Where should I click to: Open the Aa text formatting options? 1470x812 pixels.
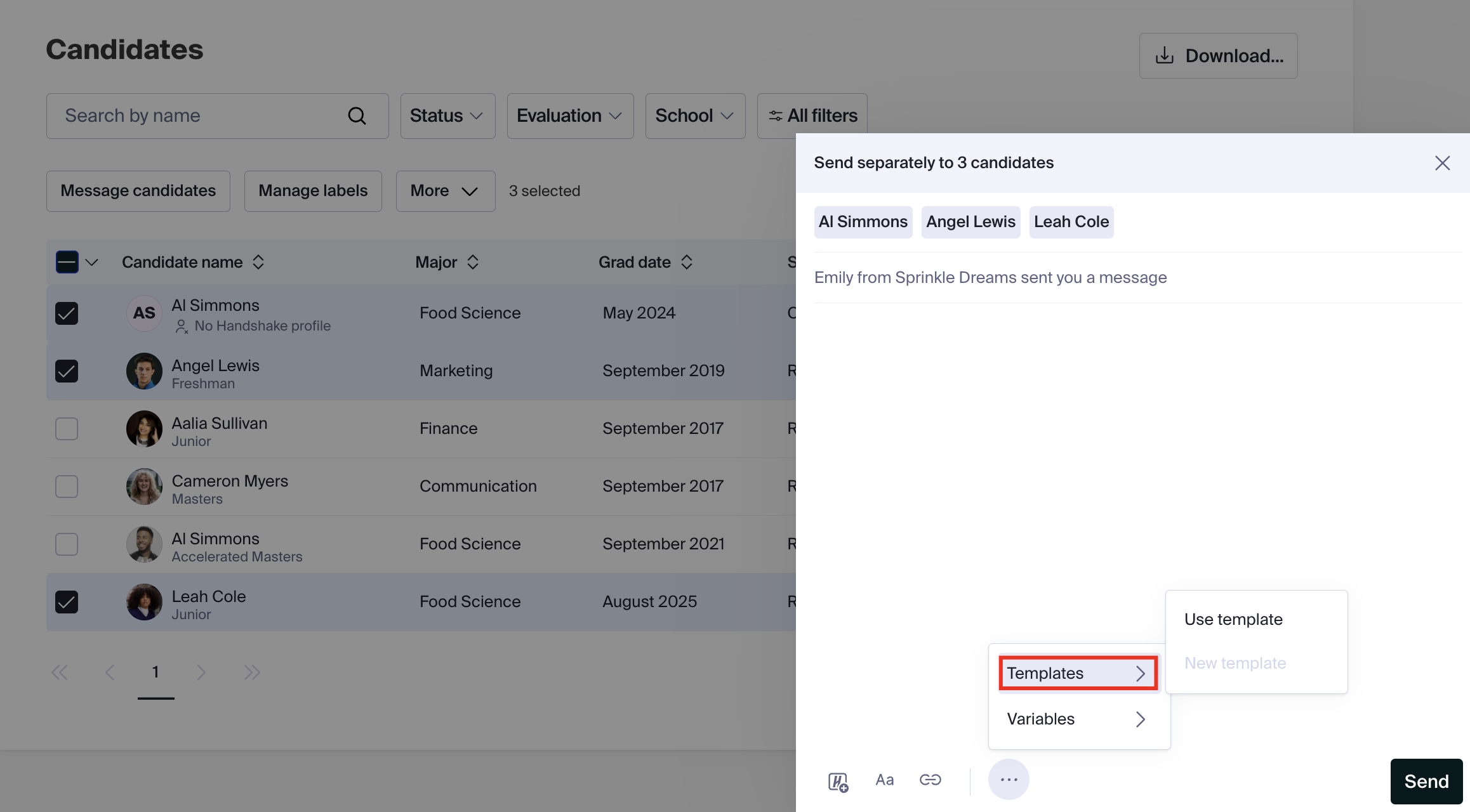click(x=884, y=780)
